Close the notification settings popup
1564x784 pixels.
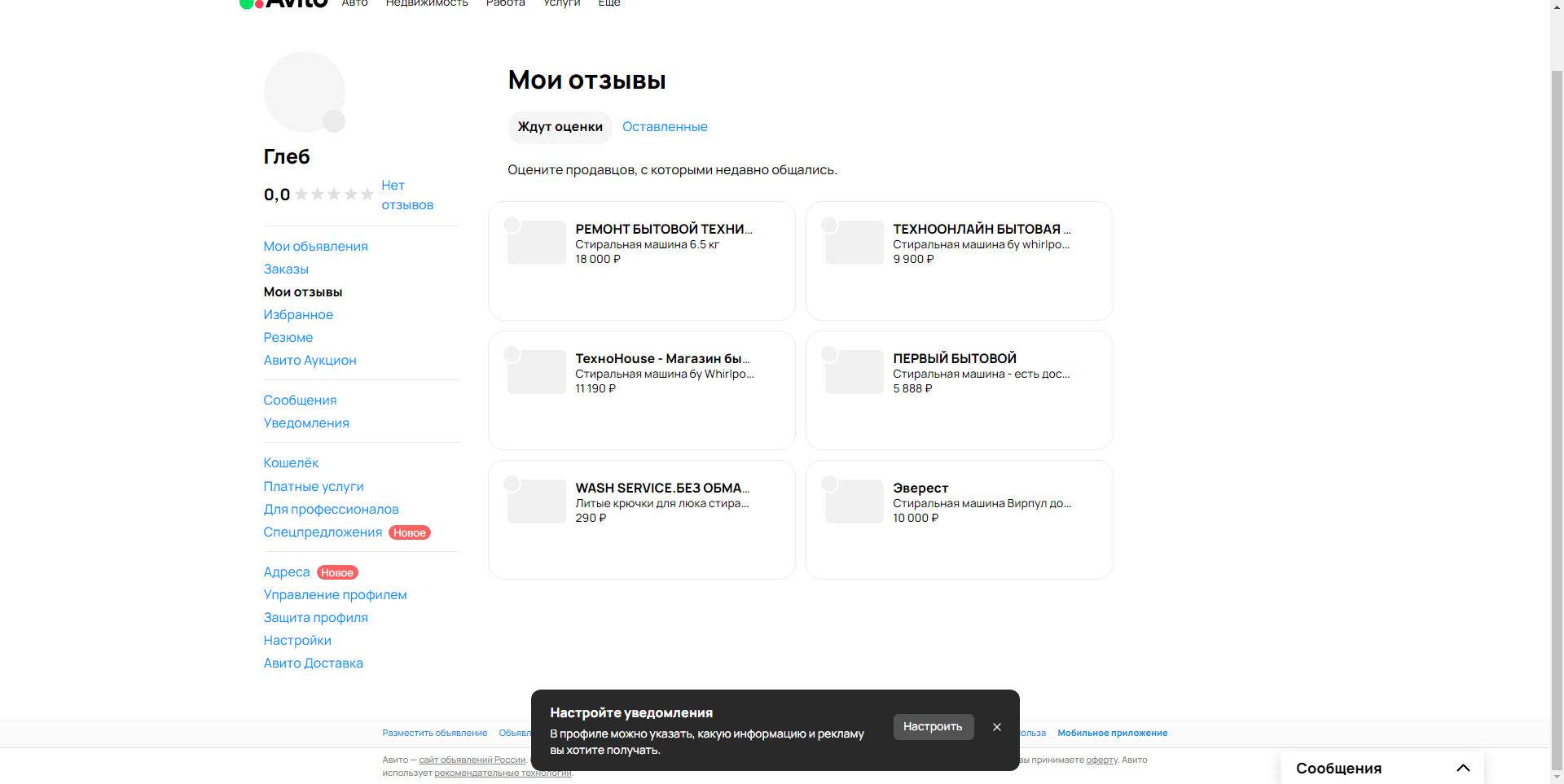(x=996, y=727)
